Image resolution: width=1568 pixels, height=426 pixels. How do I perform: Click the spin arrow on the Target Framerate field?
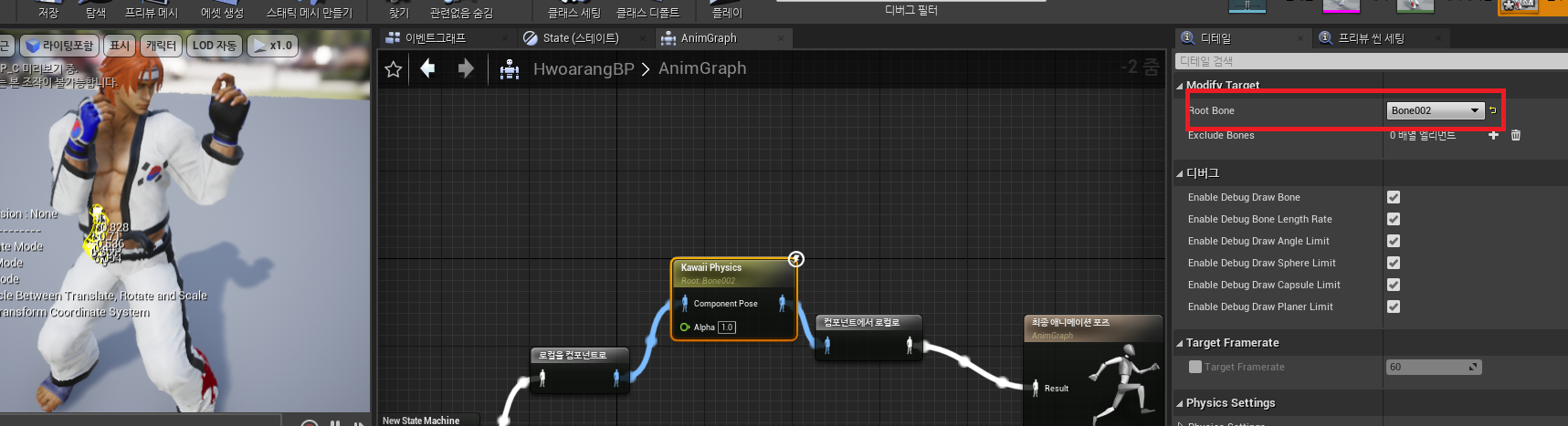click(x=1473, y=367)
